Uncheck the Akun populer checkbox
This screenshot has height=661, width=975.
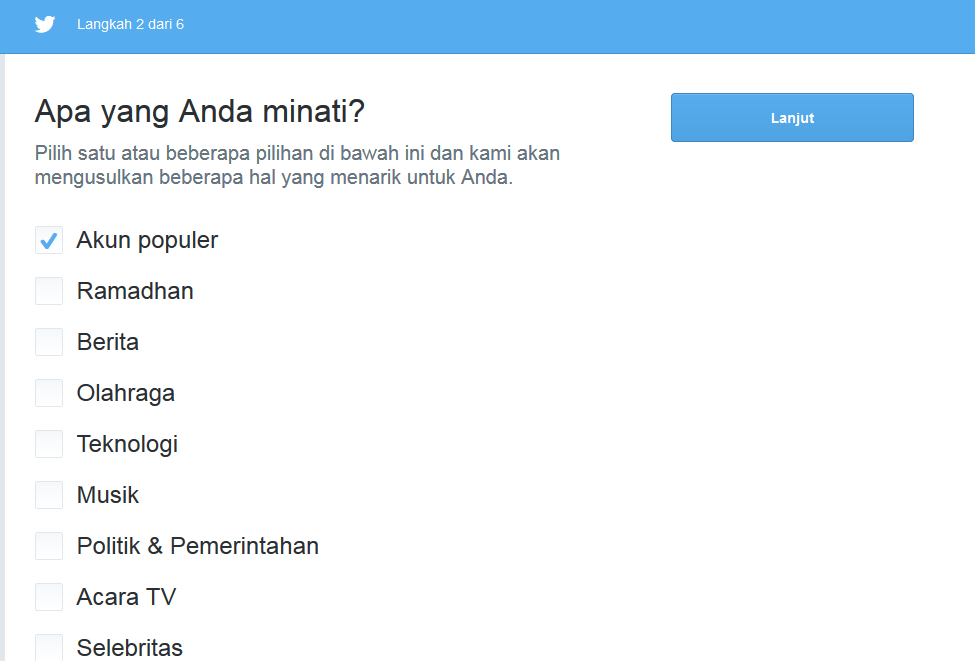click(x=49, y=240)
